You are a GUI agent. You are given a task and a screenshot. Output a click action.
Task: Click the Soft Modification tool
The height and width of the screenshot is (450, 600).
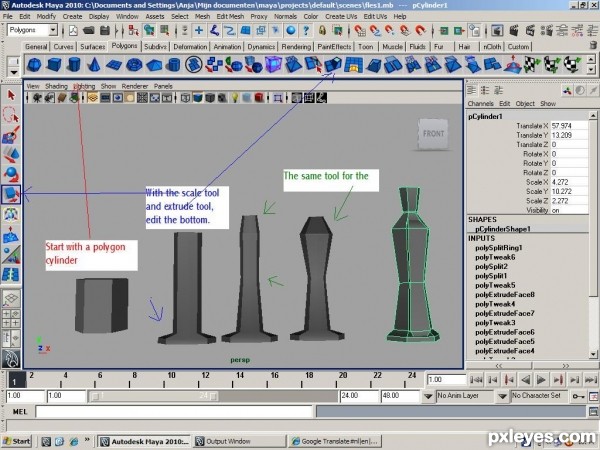pos(11,234)
